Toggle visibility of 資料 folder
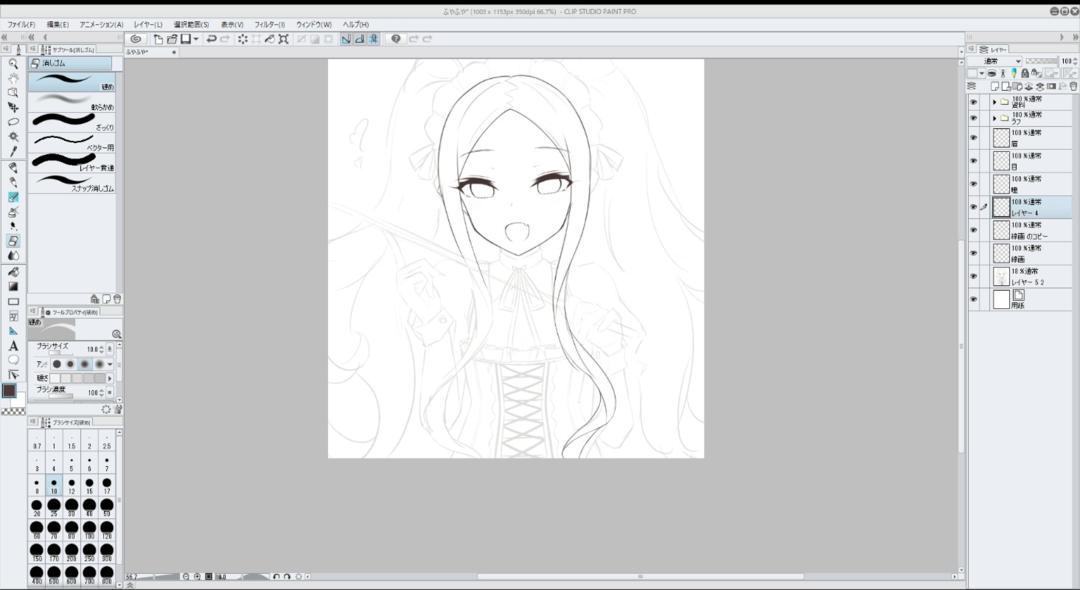Image resolution: width=1080 pixels, height=590 pixels. tap(973, 102)
